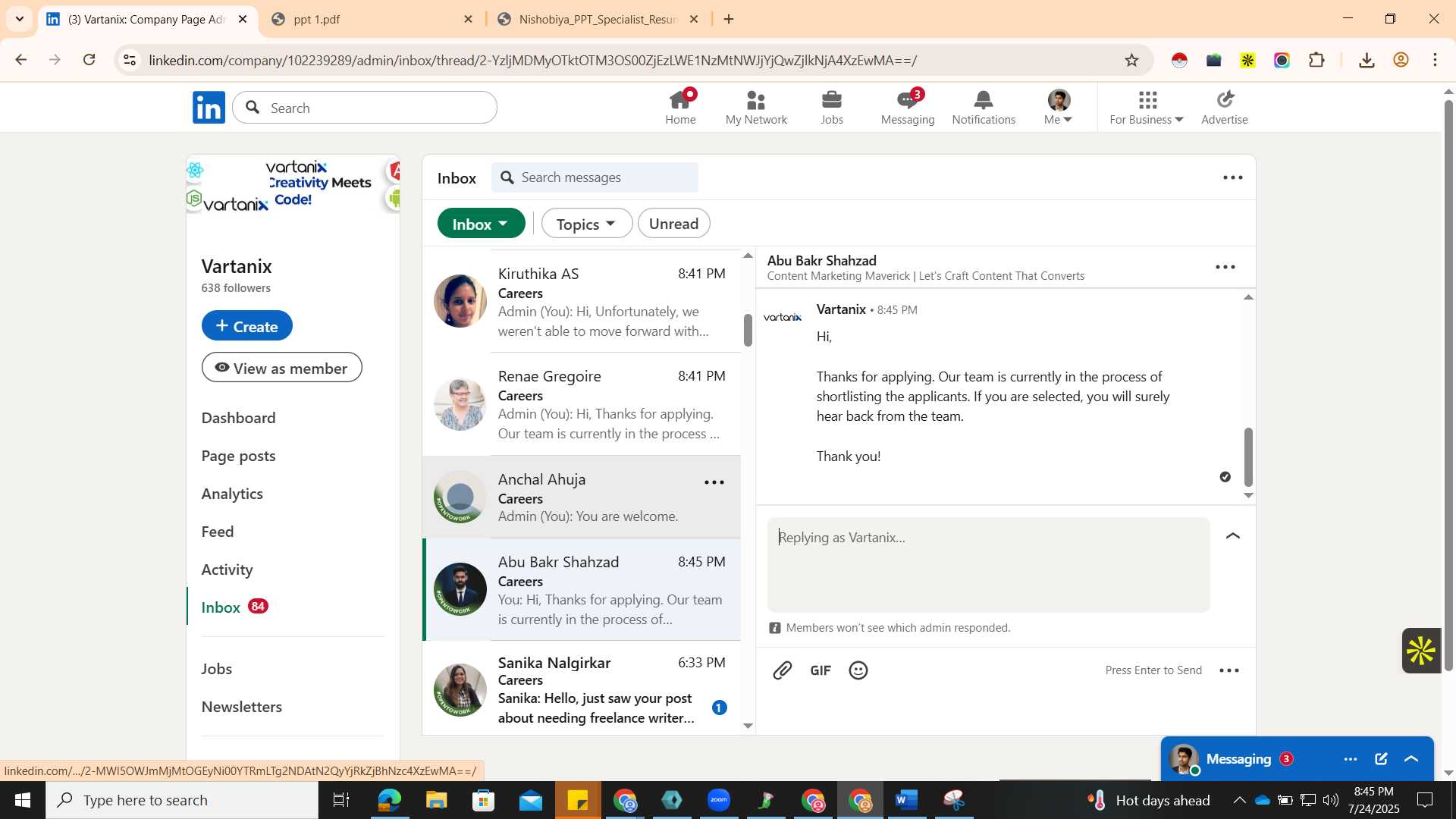The width and height of the screenshot is (1456, 819).
Task: Toggle the Unread messages filter
Action: click(x=673, y=224)
